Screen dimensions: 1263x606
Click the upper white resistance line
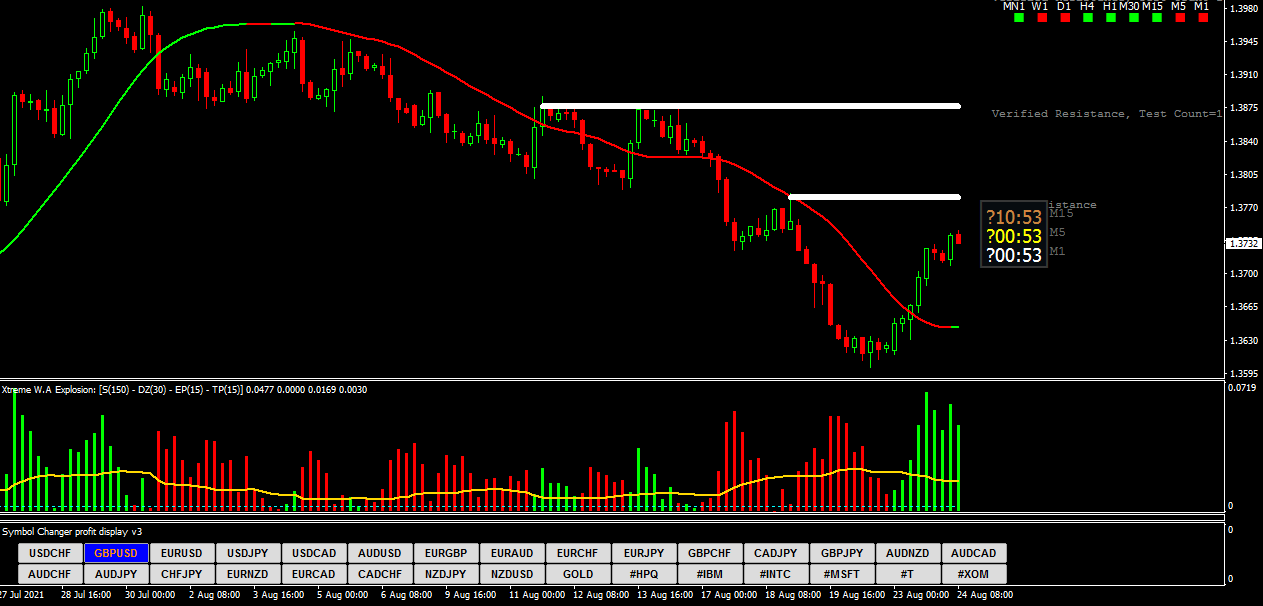[x=750, y=106]
